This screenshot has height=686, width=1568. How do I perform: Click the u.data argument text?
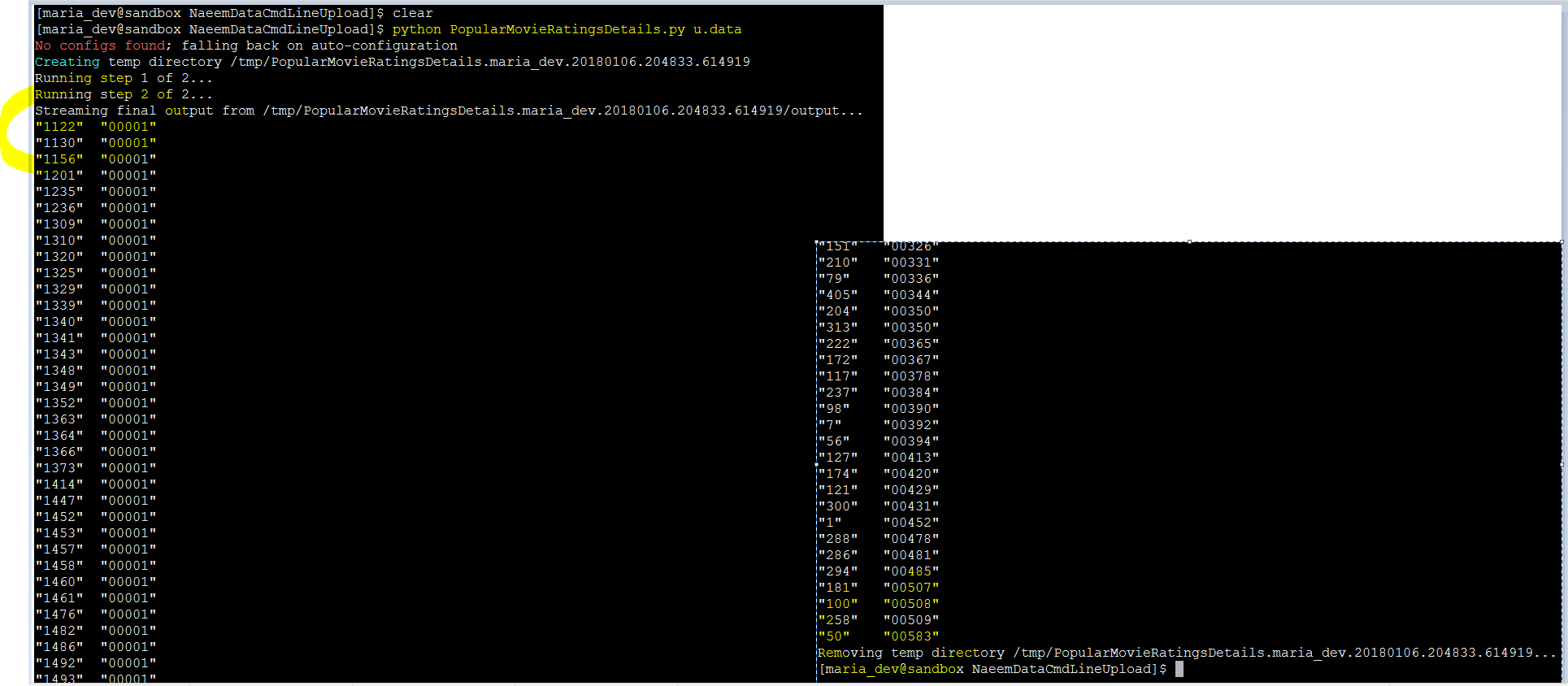pyautogui.click(x=717, y=29)
